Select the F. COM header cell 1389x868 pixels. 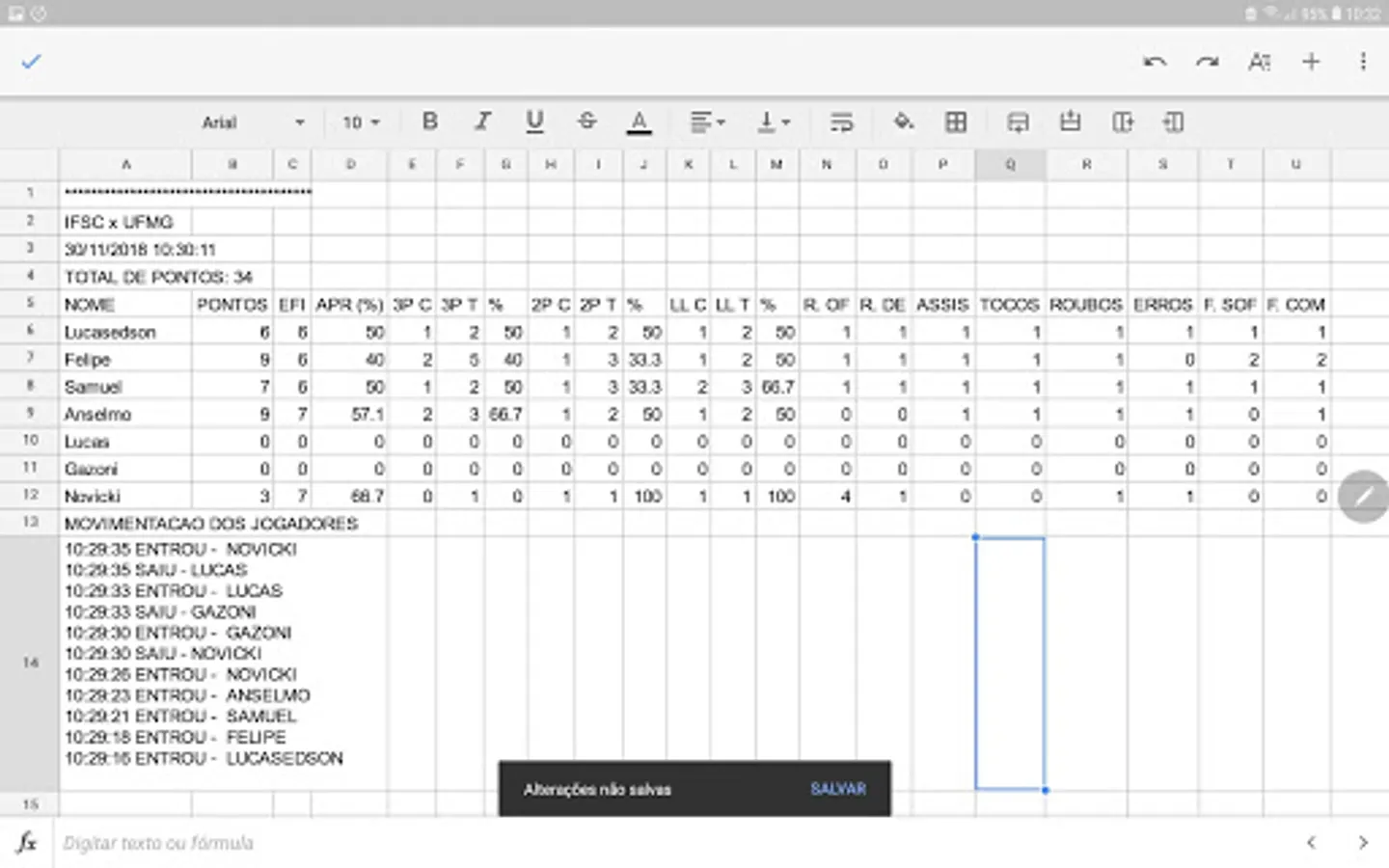1296,305
